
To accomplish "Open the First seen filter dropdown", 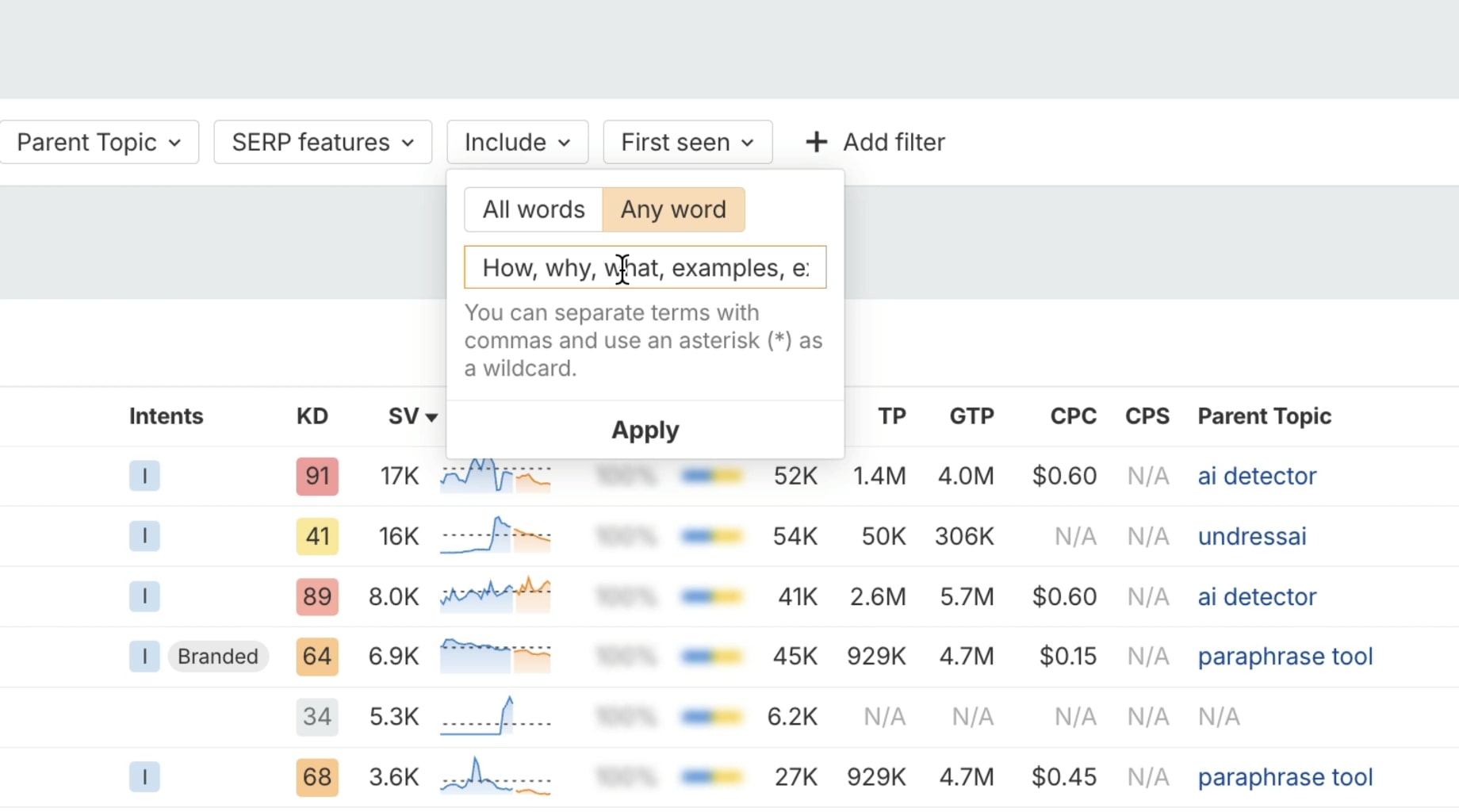I will pos(687,142).
